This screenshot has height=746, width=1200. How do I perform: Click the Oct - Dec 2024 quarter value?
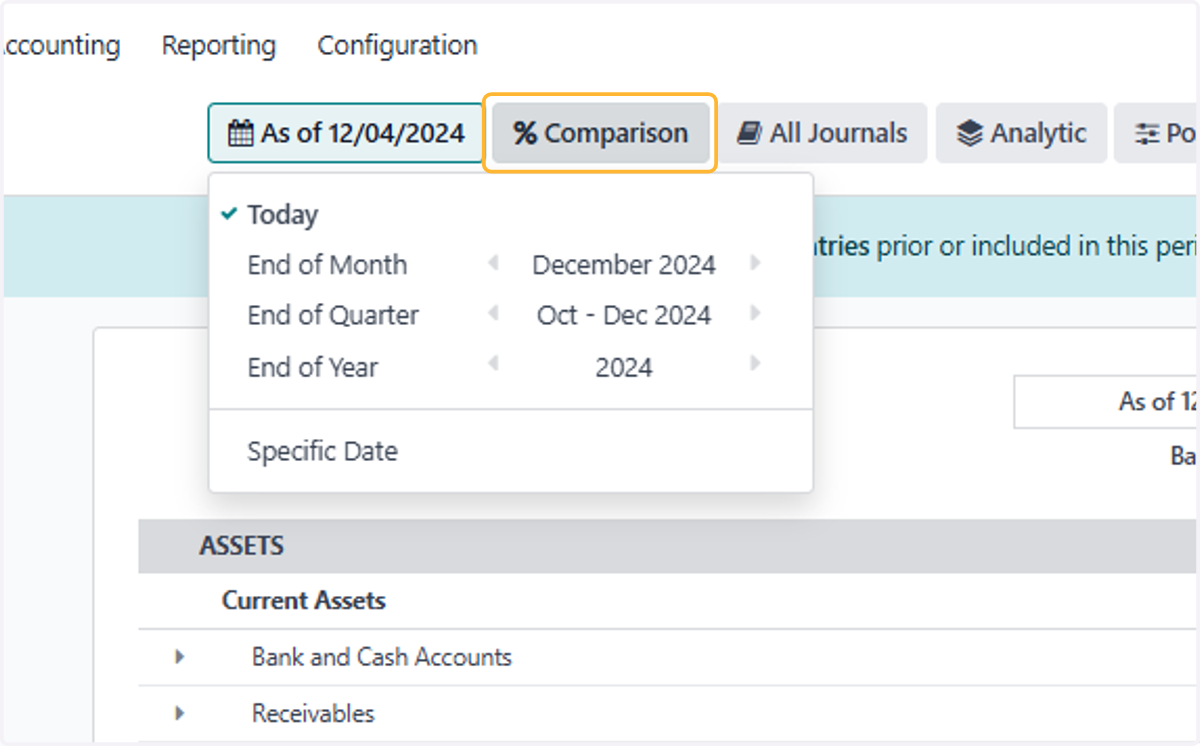coord(624,315)
